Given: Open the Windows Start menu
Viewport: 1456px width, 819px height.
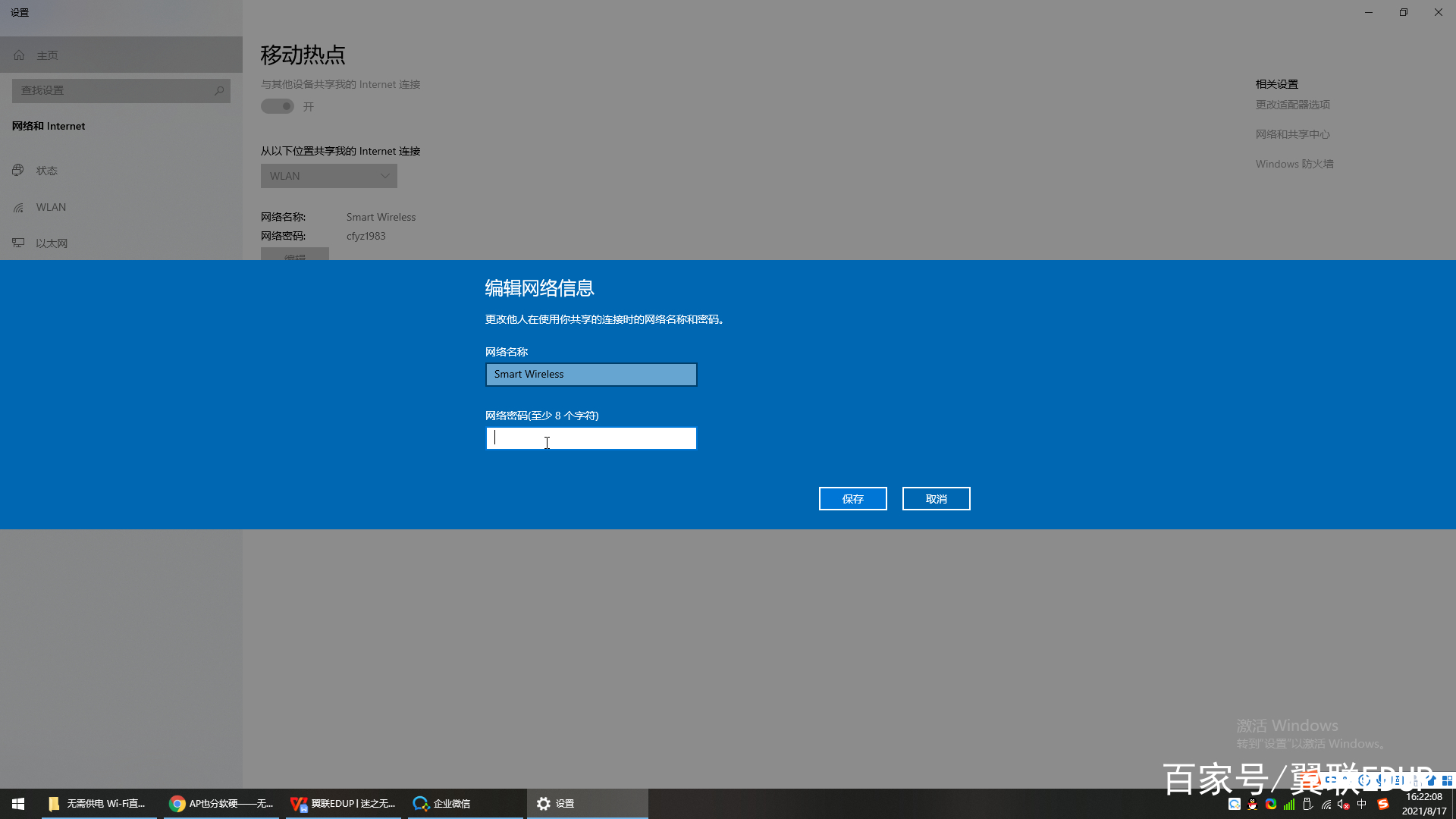Looking at the screenshot, I should tap(18, 804).
